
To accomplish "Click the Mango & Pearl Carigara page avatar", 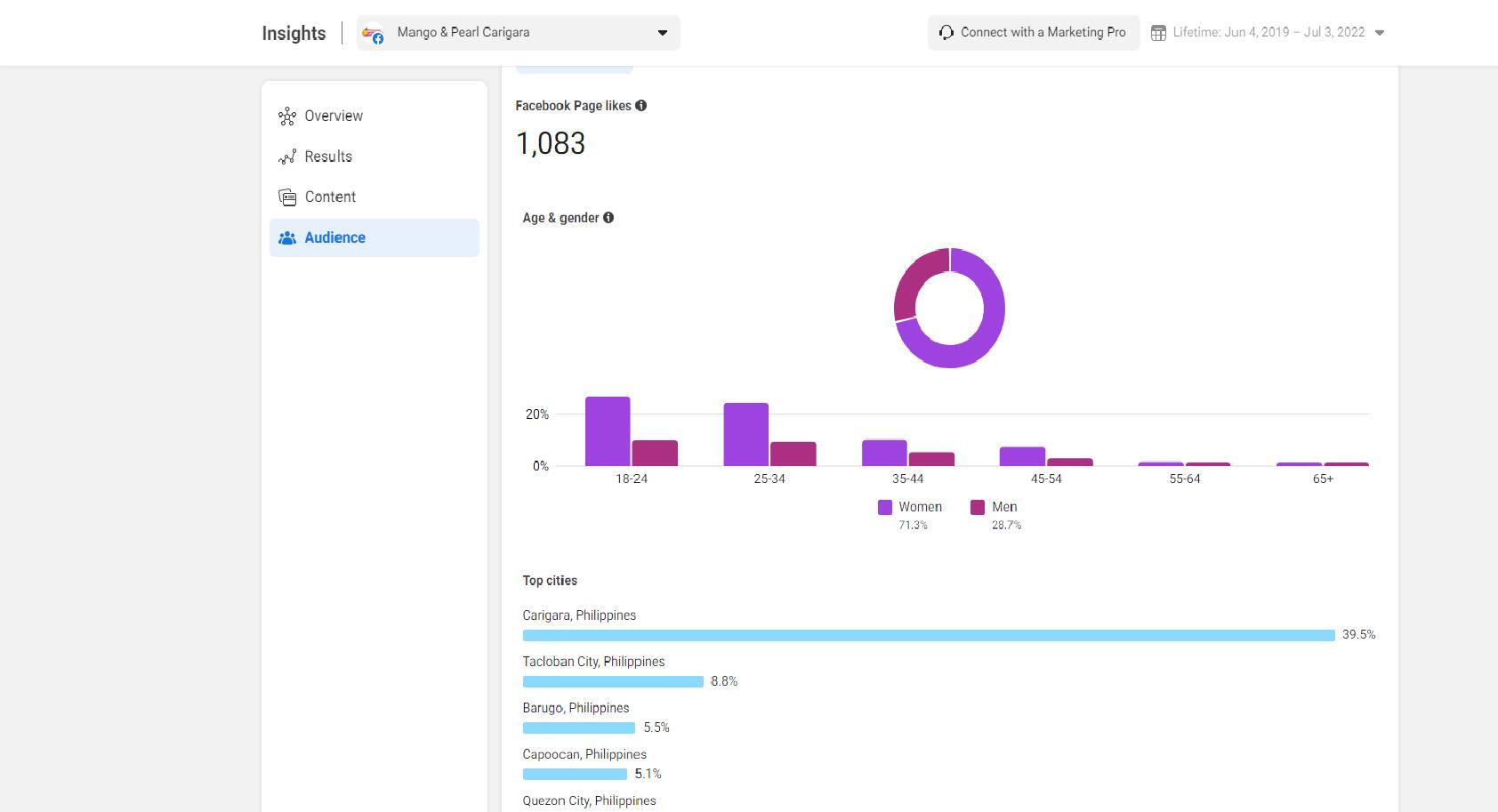I will pyautogui.click(x=374, y=34).
